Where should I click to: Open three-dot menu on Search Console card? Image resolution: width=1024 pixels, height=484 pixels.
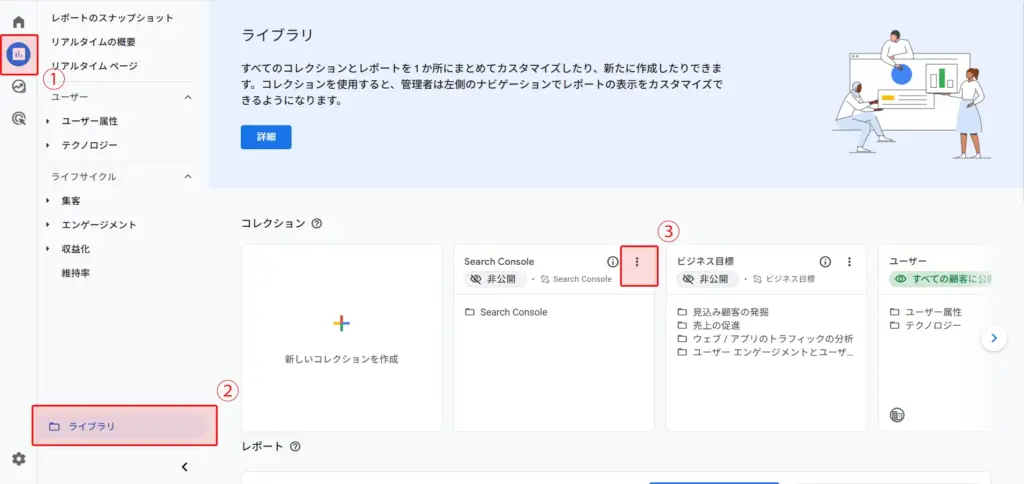638,262
